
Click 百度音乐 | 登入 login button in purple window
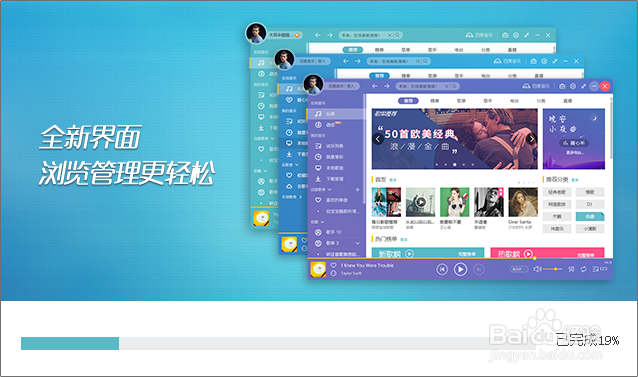[x=342, y=86]
